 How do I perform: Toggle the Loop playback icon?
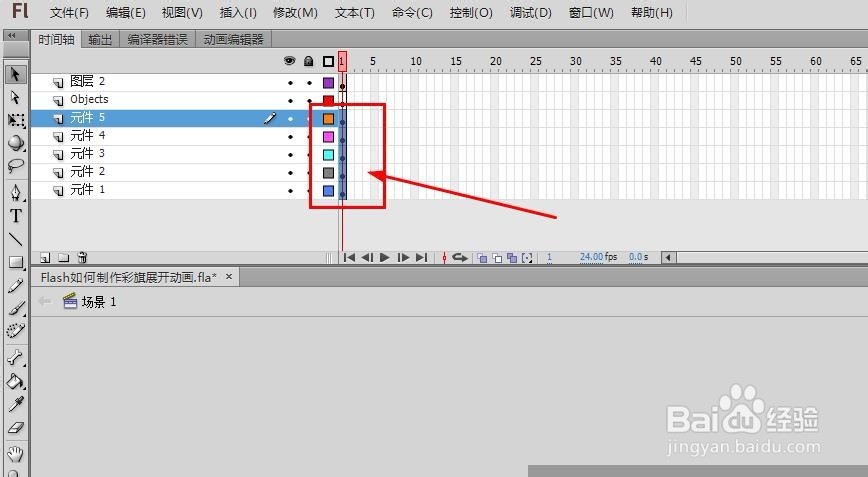pyautogui.click(x=460, y=257)
